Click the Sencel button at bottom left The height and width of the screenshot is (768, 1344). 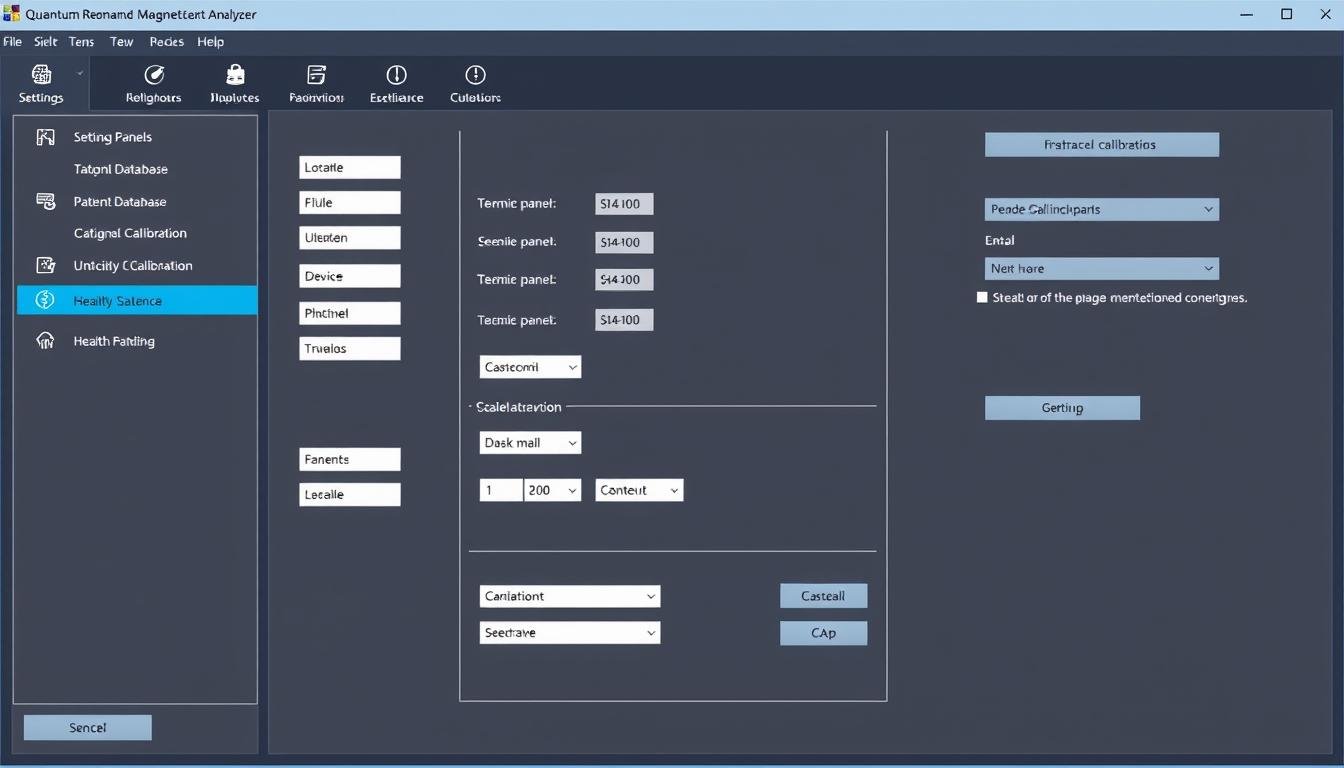click(x=87, y=728)
